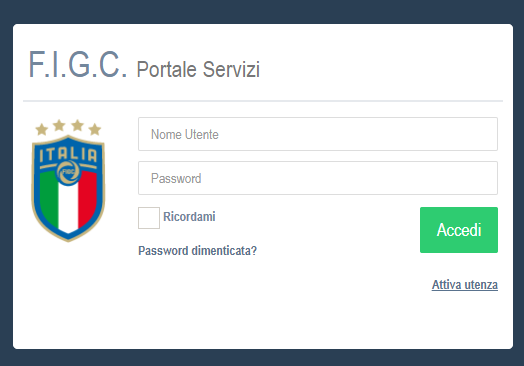Click the third gold star from the left

(77, 125)
